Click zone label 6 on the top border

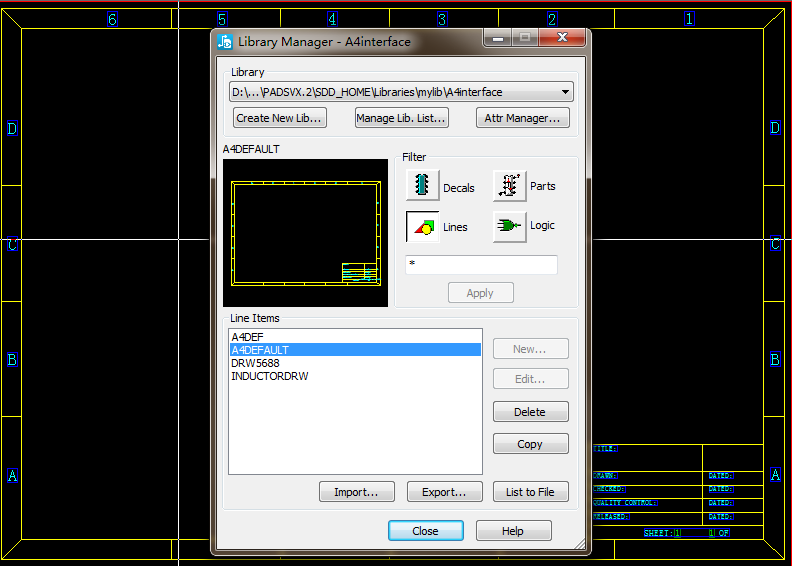(x=112, y=19)
